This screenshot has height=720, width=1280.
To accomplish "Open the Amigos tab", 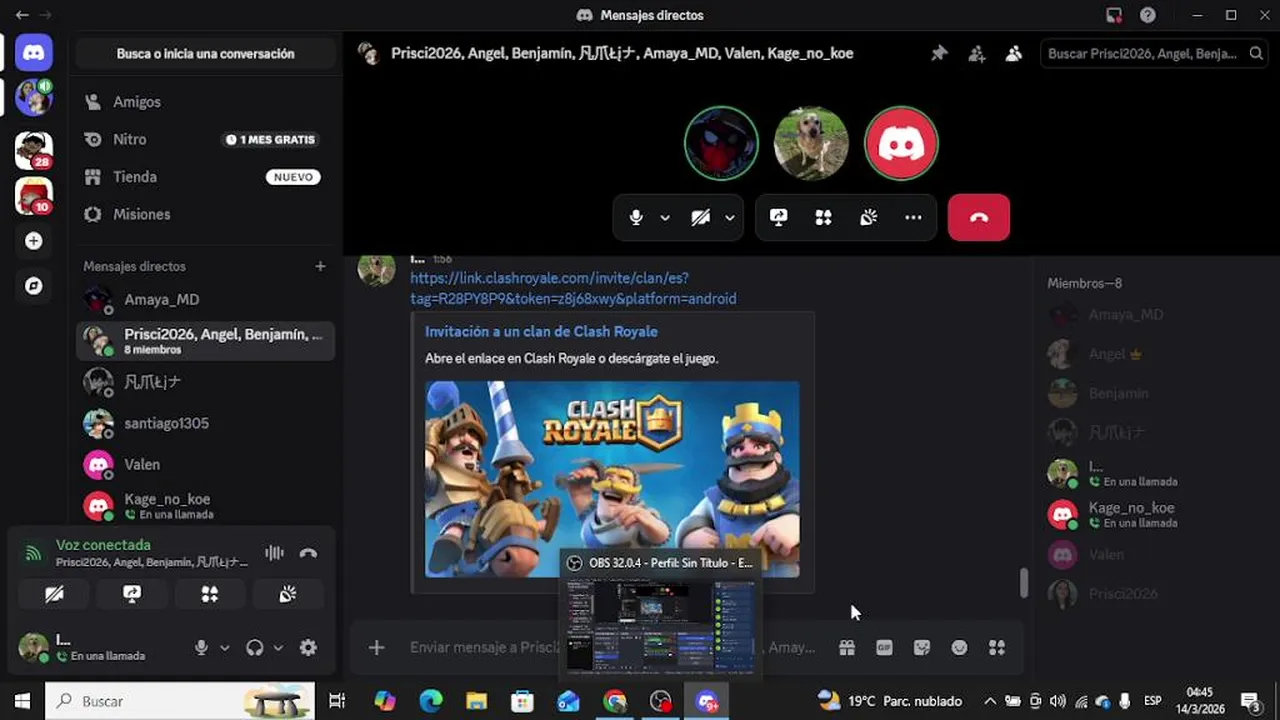I will point(205,102).
